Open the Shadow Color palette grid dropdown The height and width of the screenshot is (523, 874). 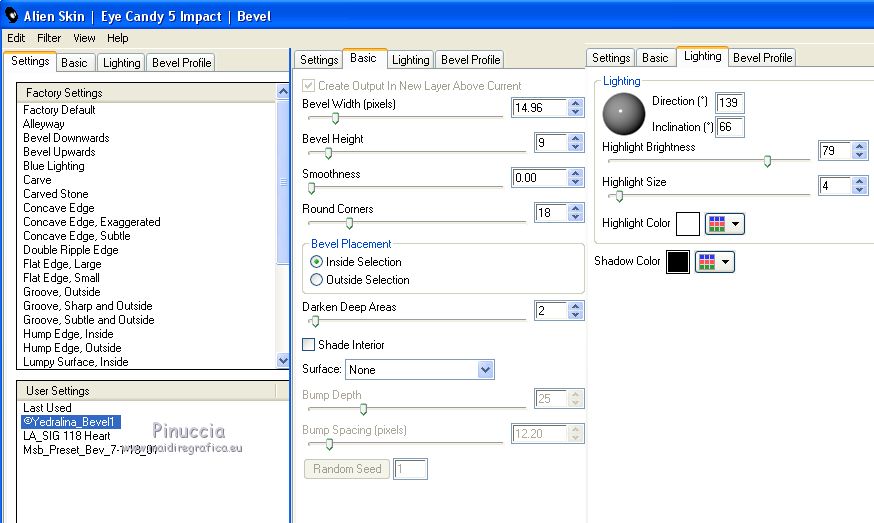tap(715, 262)
